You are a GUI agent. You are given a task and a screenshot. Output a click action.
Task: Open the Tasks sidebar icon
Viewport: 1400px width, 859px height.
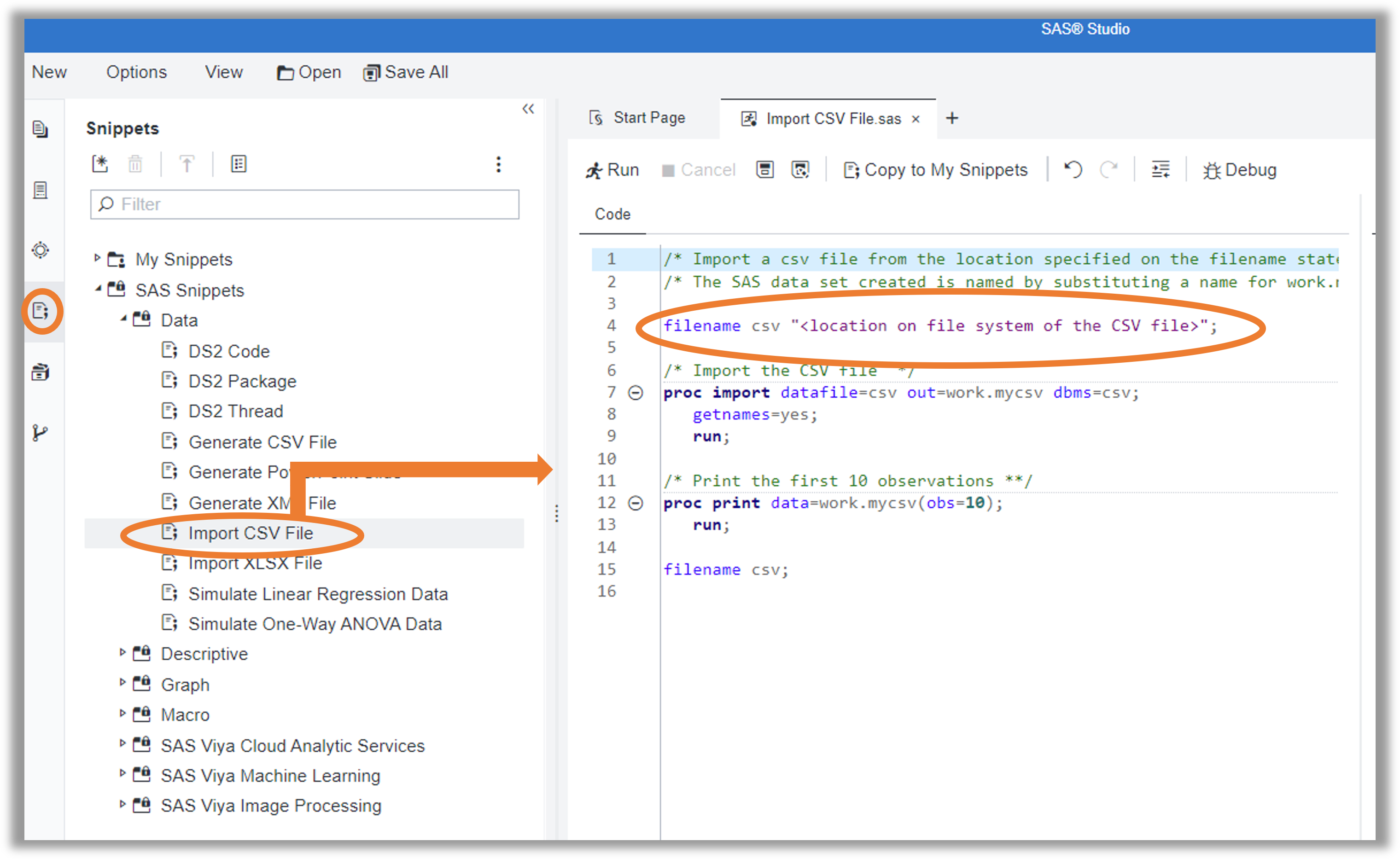click(x=40, y=190)
